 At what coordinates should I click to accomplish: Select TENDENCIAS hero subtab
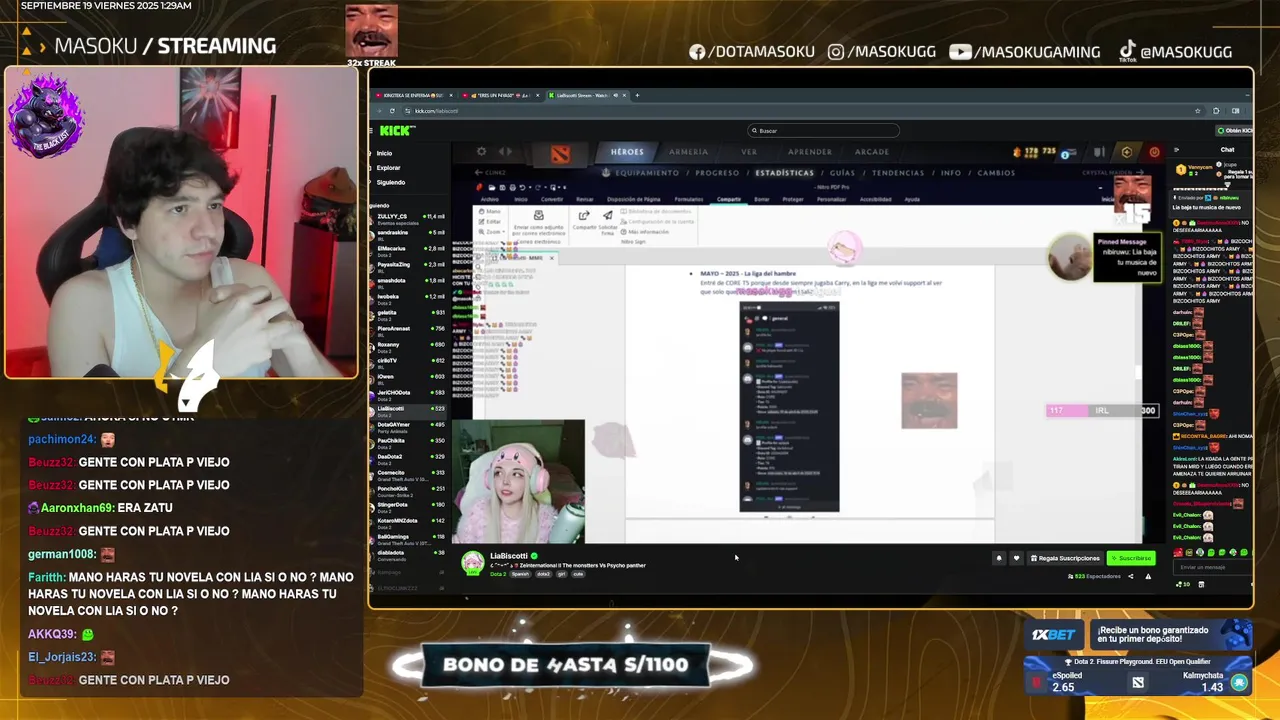898,173
